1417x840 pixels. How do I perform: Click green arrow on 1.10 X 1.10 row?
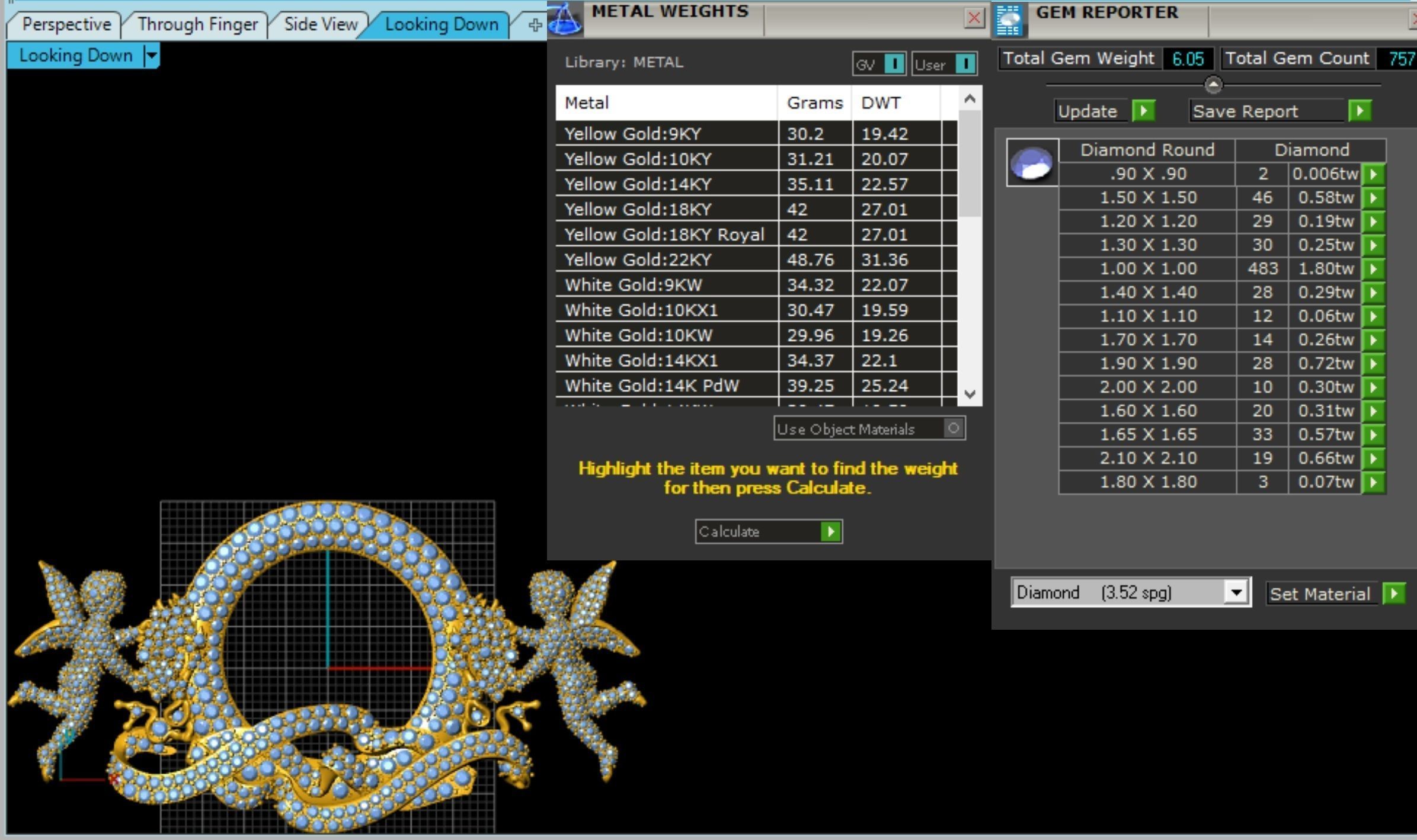pos(1374,316)
